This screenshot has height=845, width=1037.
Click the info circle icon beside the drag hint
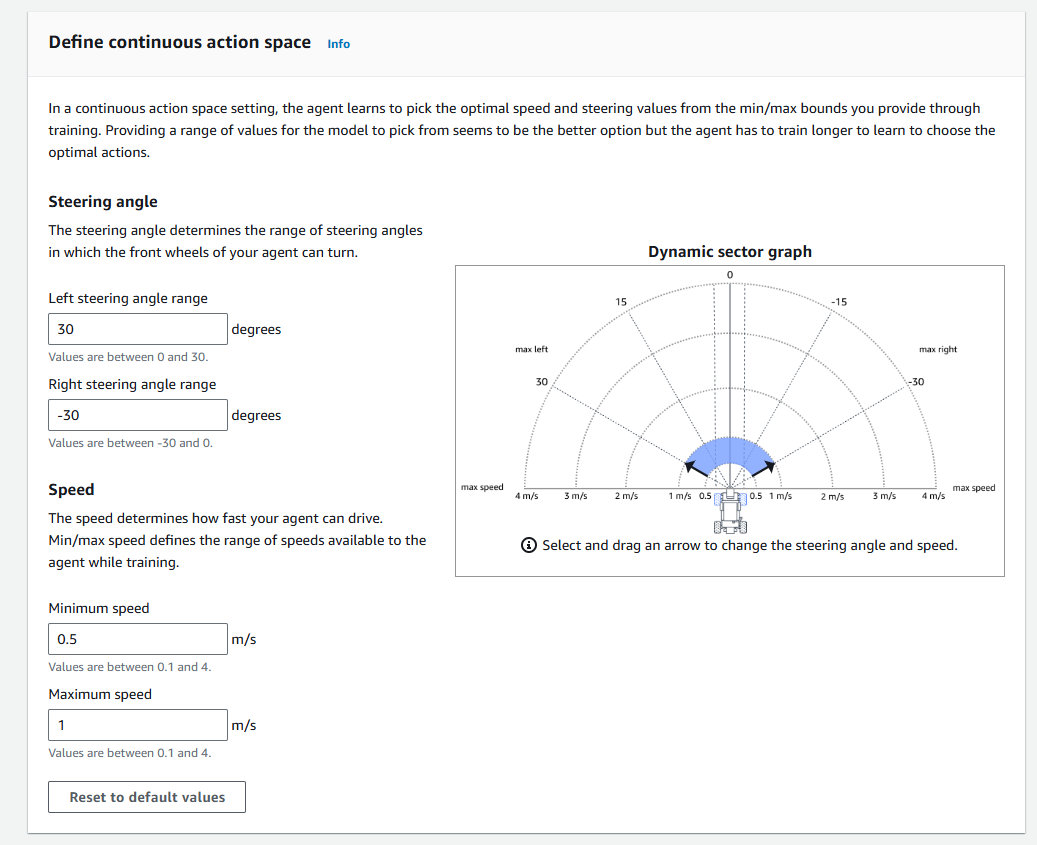pyautogui.click(x=528, y=546)
